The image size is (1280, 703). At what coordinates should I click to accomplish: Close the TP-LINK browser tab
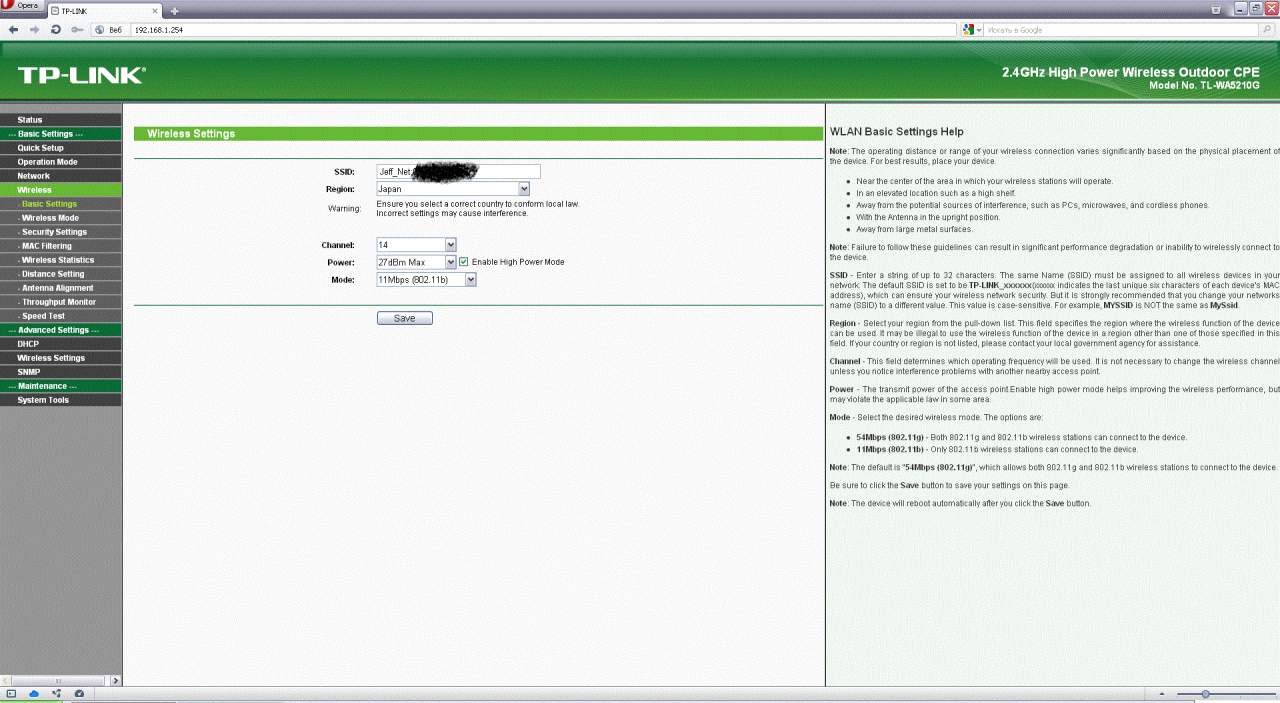pyautogui.click(x=157, y=11)
